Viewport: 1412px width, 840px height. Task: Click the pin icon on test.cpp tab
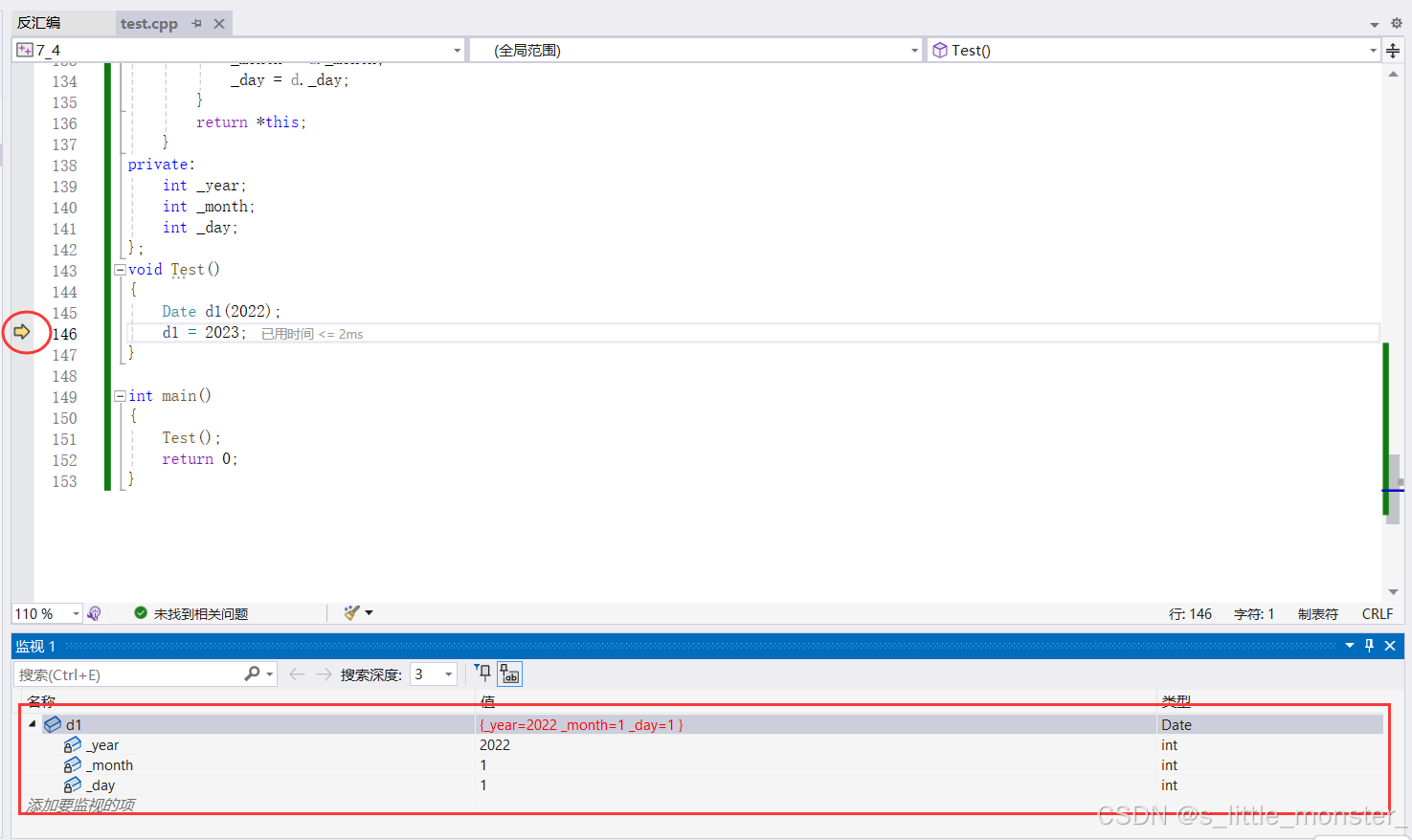click(x=197, y=23)
